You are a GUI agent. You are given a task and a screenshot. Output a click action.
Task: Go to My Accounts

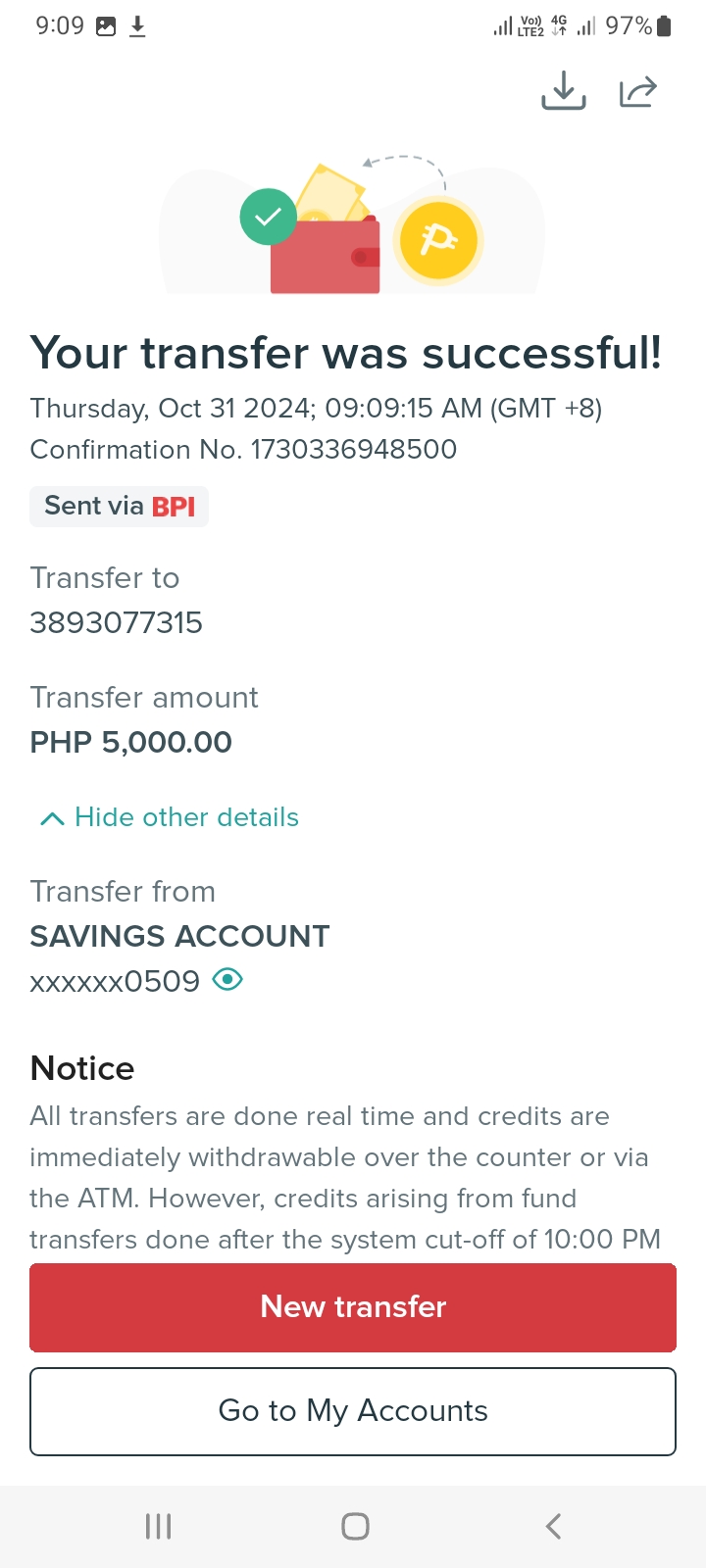(x=353, y=1411)
